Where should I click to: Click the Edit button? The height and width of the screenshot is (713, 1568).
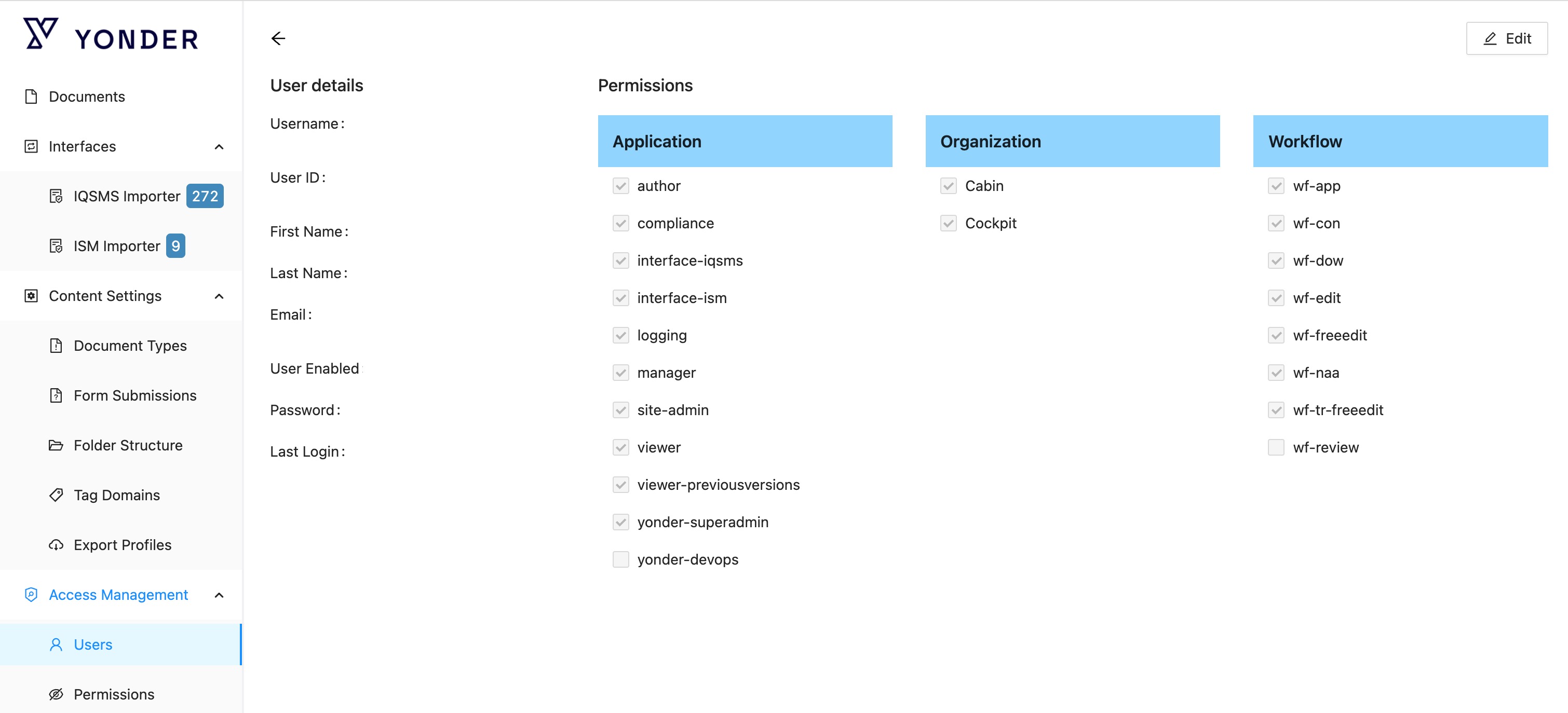(1507, 38)
